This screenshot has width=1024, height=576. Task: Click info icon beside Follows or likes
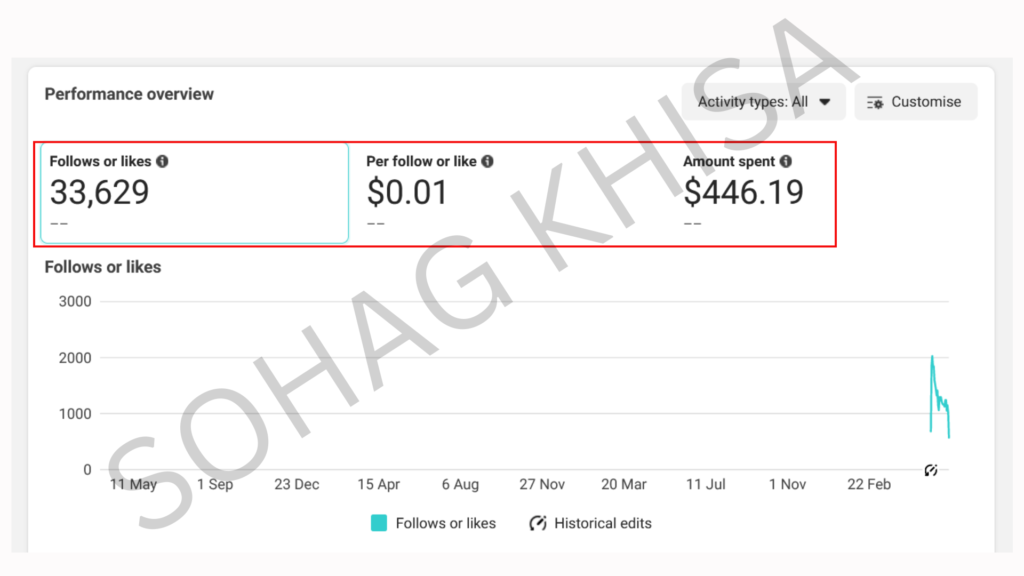click(163, 161)
